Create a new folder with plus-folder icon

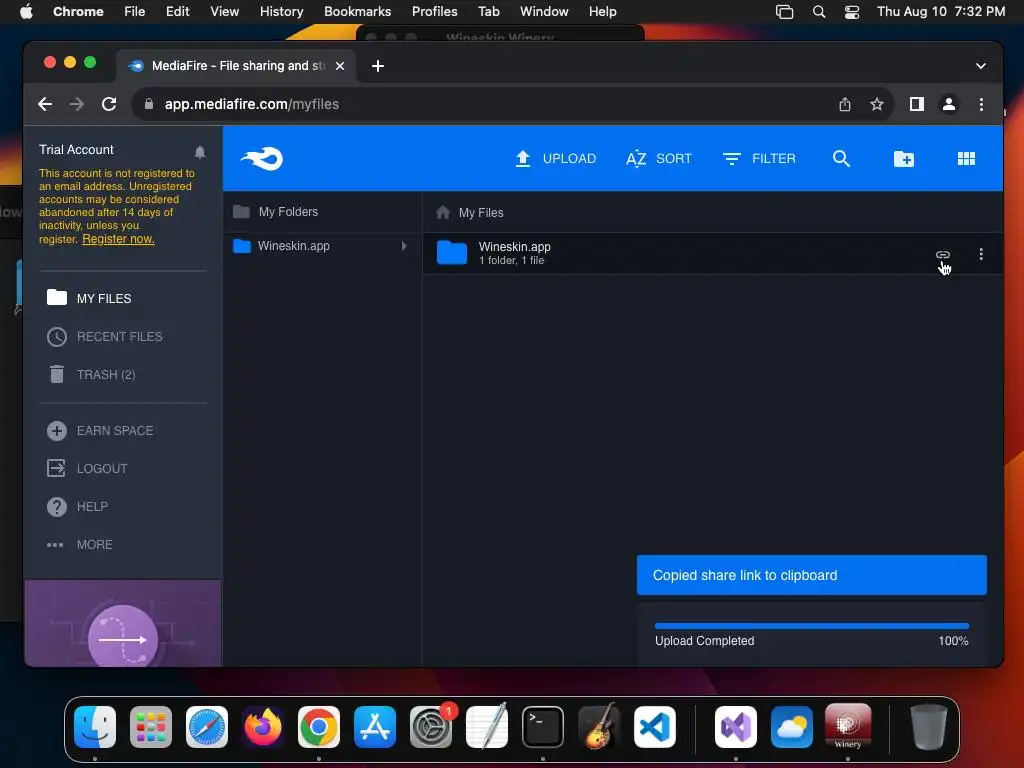[903, 159]
